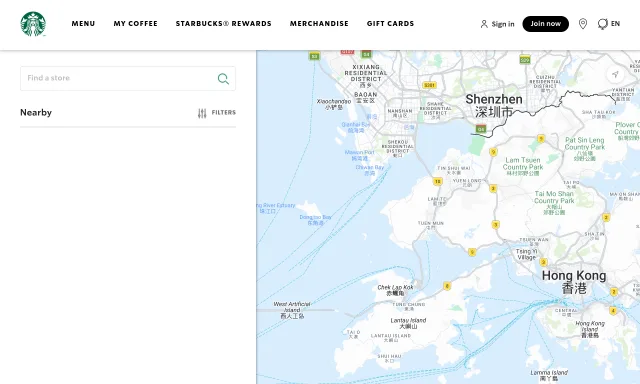
Task: Open the MERCHANDISE section
Action: [x=319, y=24]
